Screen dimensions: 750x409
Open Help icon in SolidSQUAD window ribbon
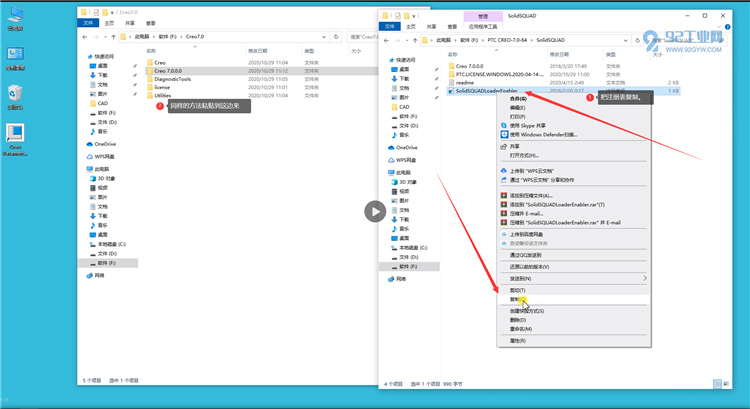tap(728, 27)
